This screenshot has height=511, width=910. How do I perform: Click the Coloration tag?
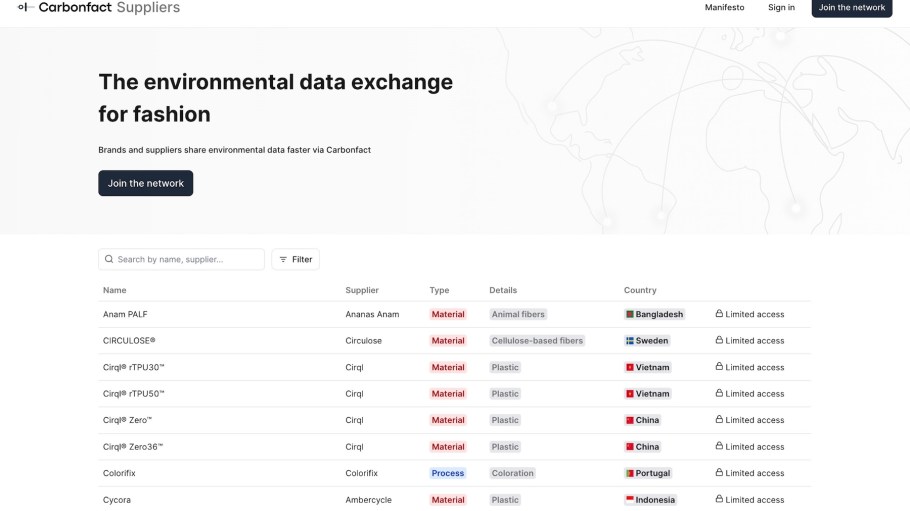pos(512,473)
